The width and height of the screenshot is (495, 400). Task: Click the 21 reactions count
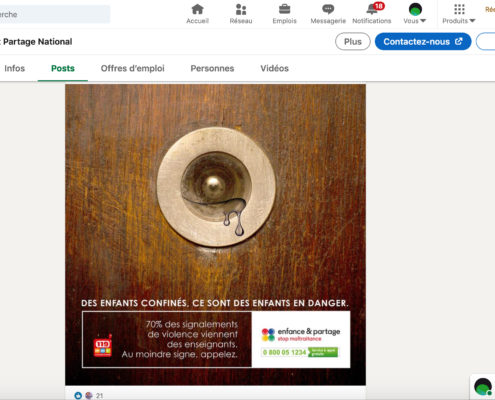pos(99,396)
